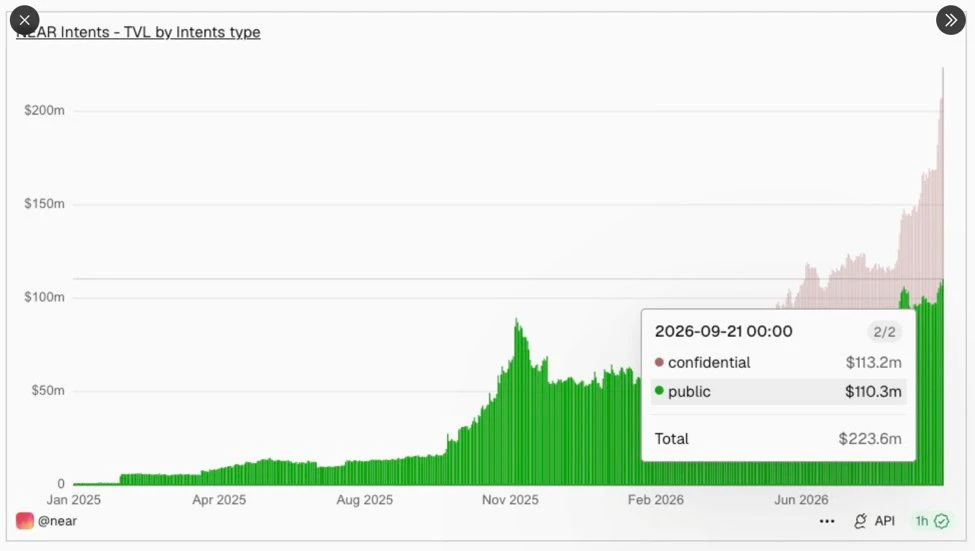Click the Feb 2026 x-axis label
Screen dimensions: 975x551
655,500
